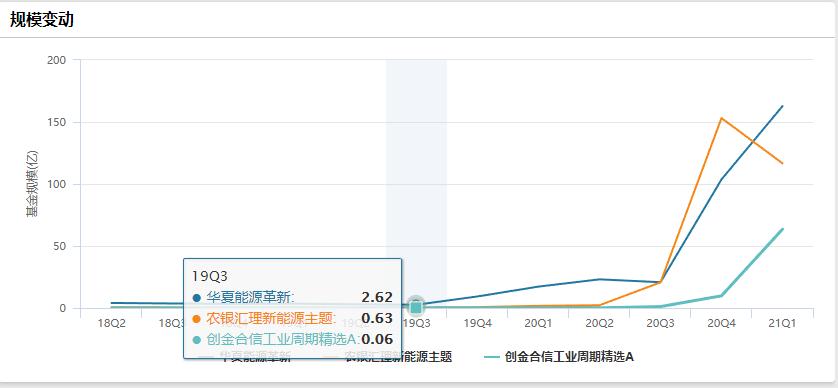This screenshot has width=838, height=388.
Task: Click the 规模变动 panel title
Action: coord(42,20)
